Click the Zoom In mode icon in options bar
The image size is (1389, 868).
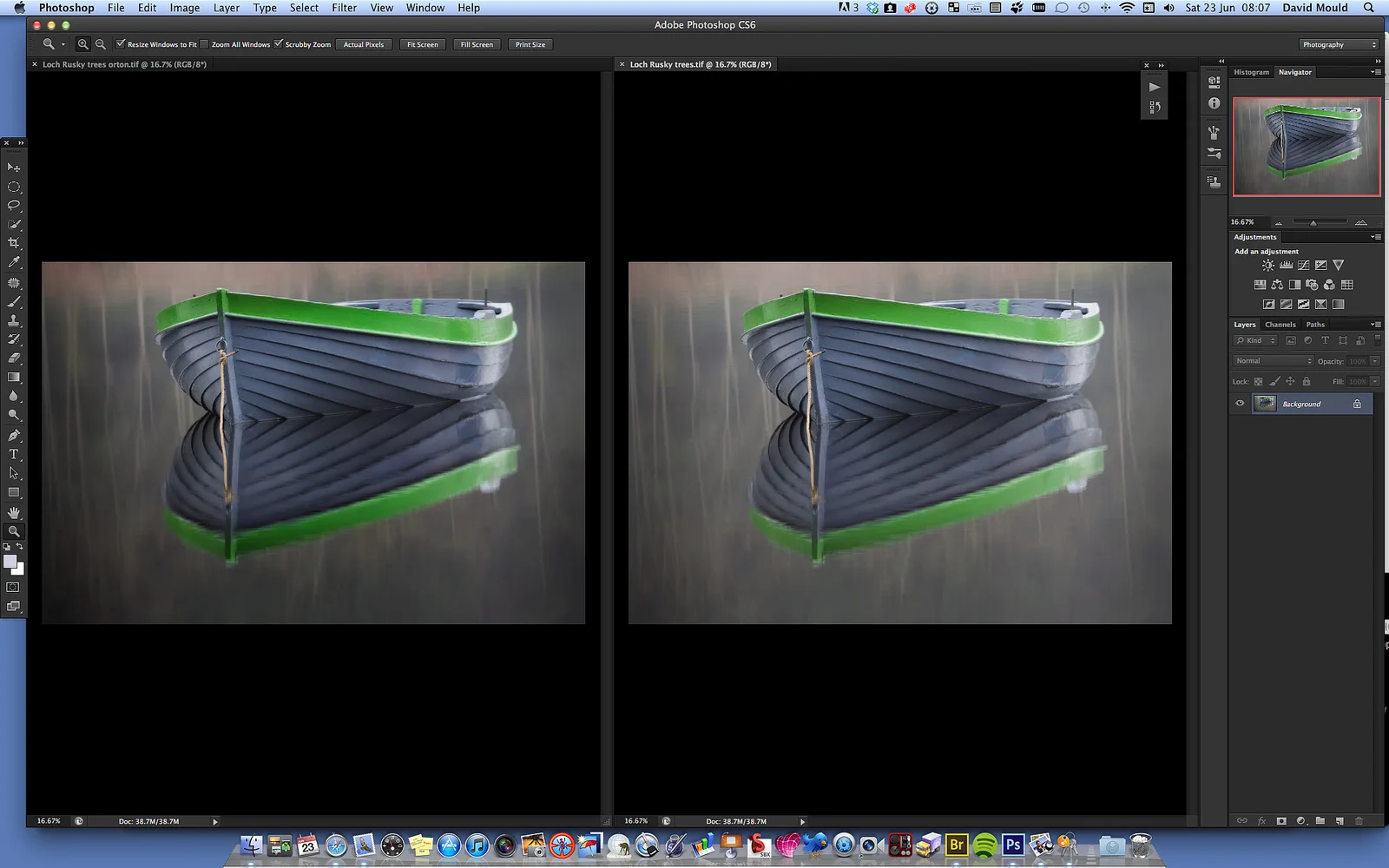(x=83, y=44)
